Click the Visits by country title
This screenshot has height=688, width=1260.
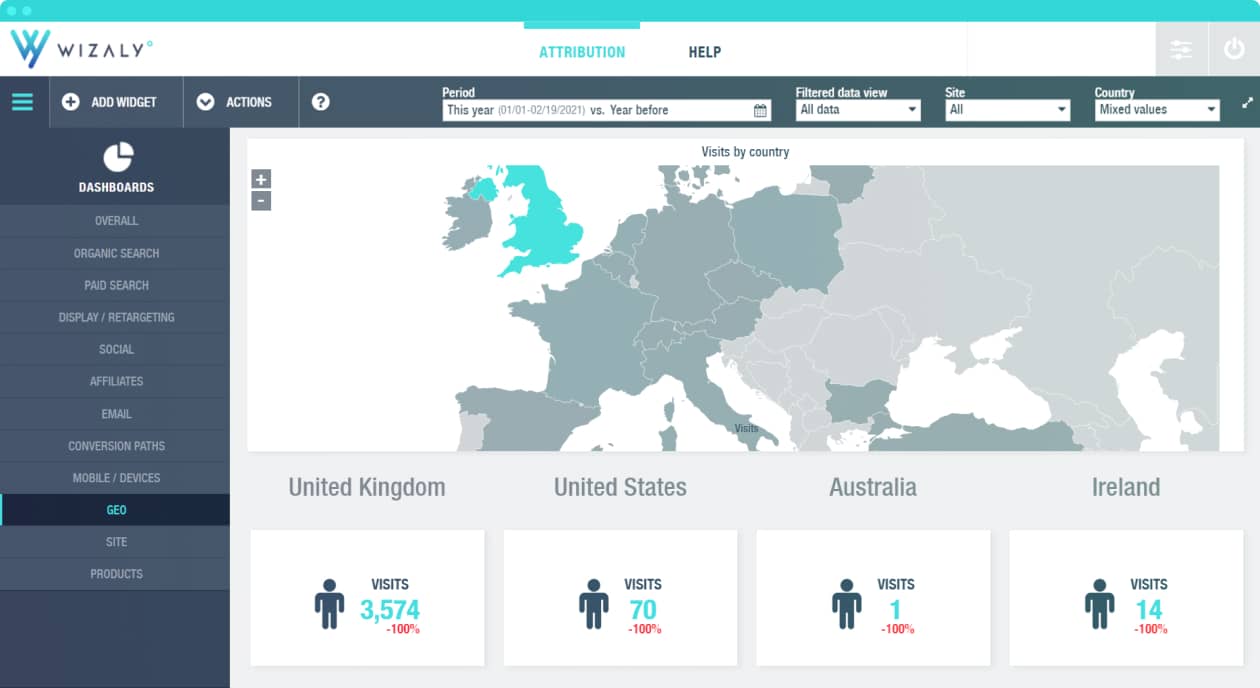tap(745, 152)
